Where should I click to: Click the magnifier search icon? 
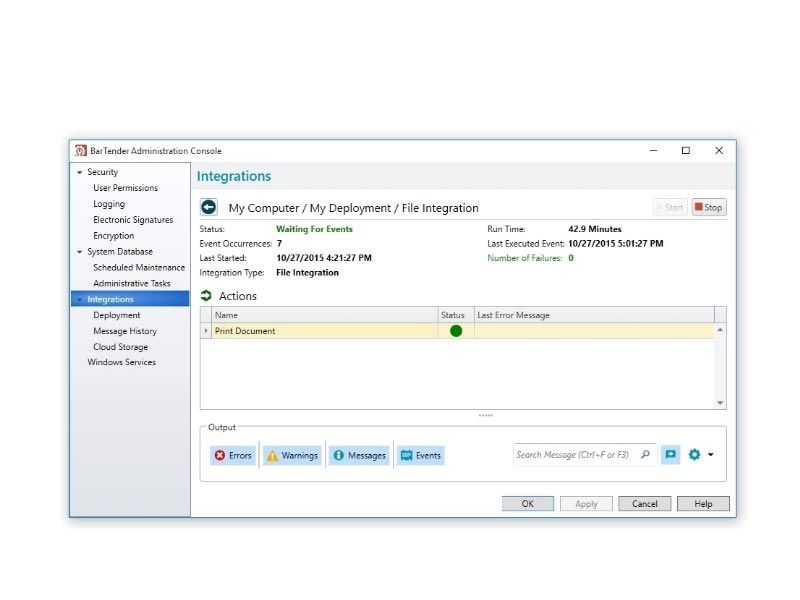645,454
